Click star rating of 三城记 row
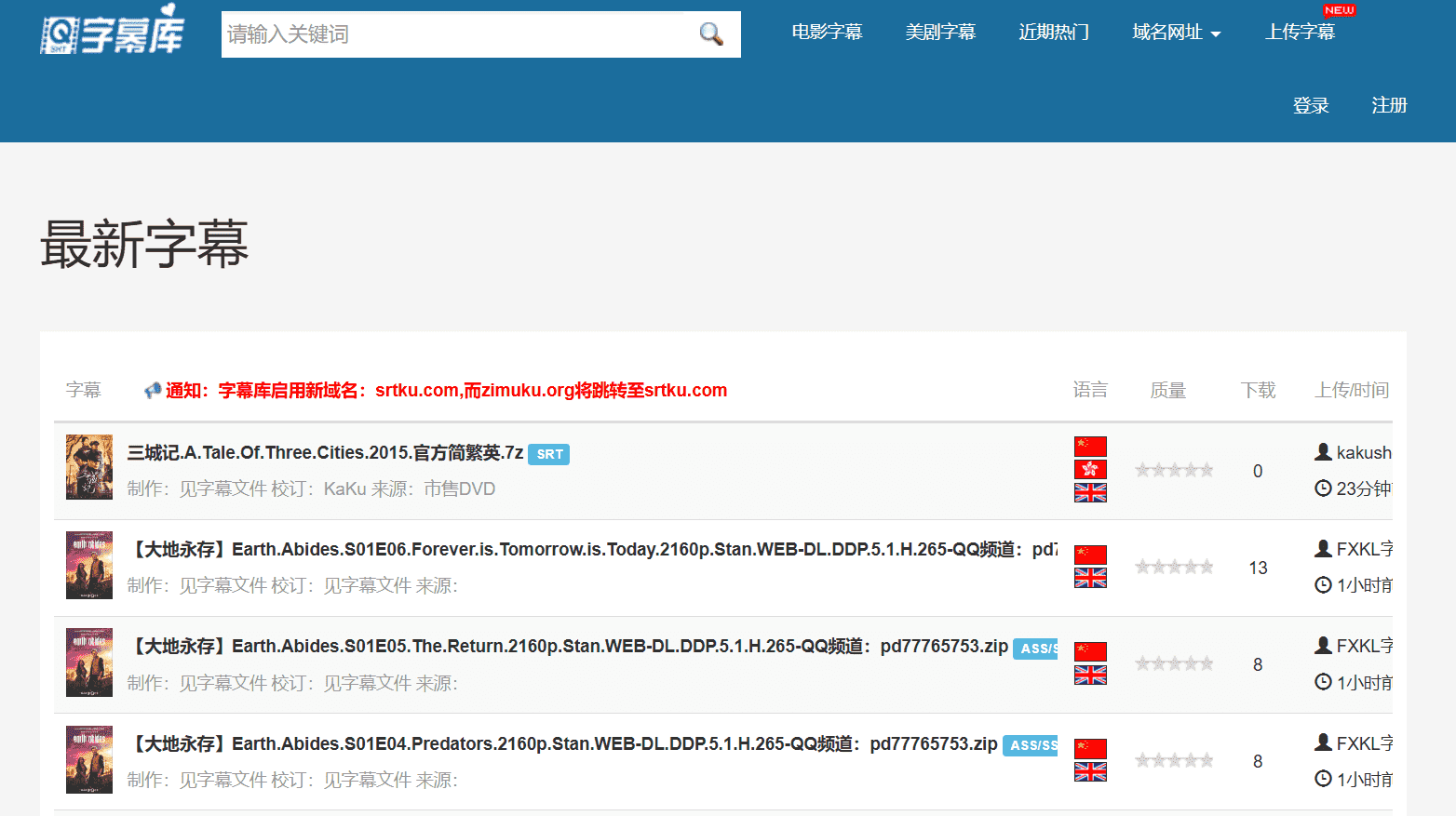This screenshot has height=816, width=1456. tap(1174, 470)
